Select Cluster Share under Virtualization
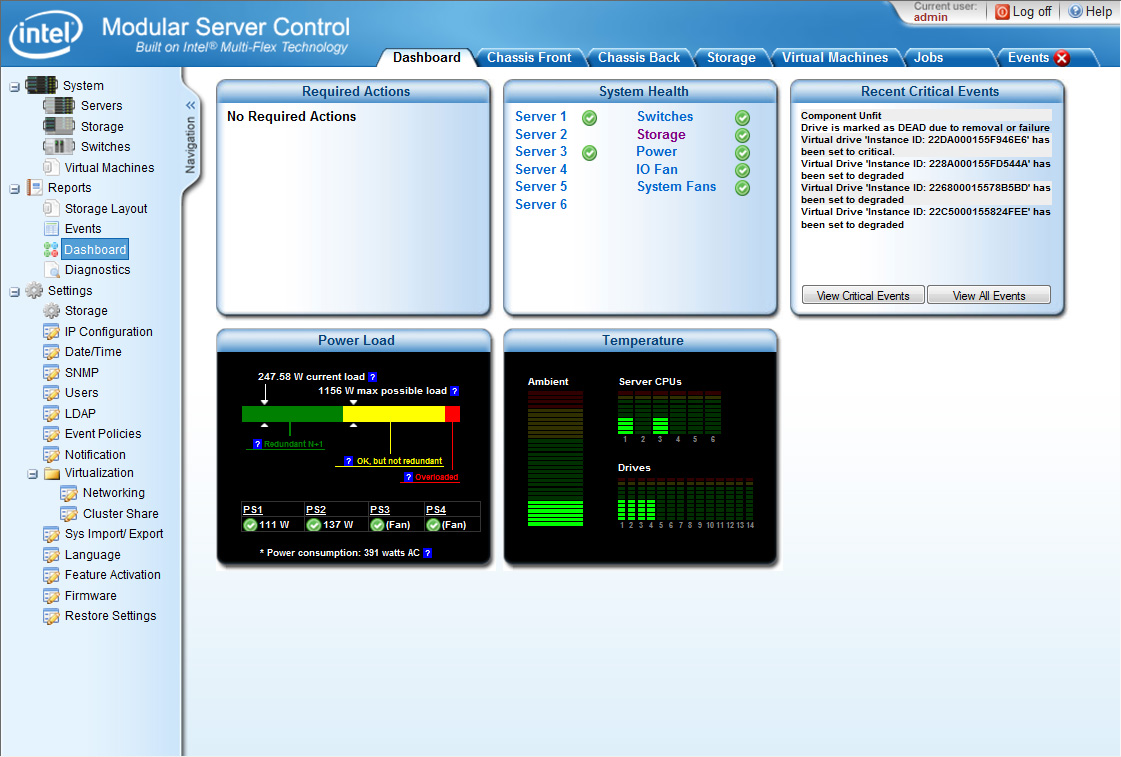Viewport: 1121px width, 757px height. (x=120, y=514)
